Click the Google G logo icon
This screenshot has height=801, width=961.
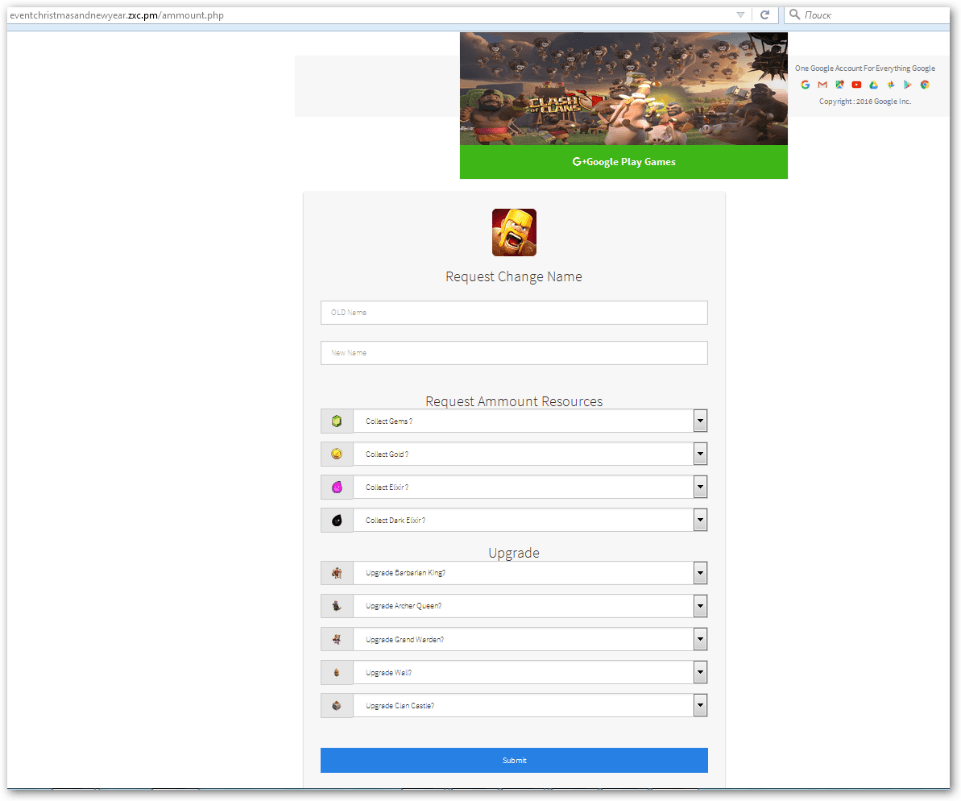tap(805, 85)
